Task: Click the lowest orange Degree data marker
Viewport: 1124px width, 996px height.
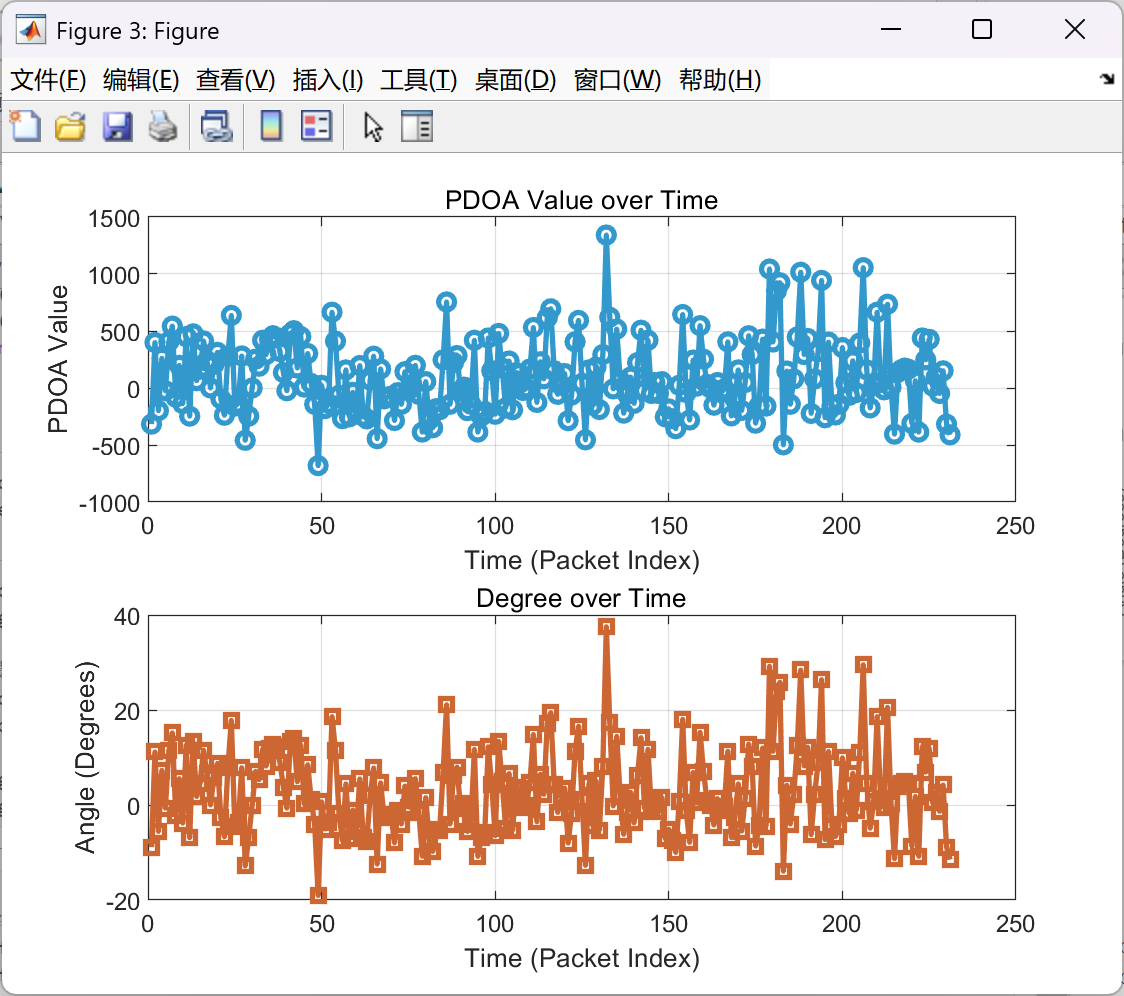Action: (x=318, y=895)
